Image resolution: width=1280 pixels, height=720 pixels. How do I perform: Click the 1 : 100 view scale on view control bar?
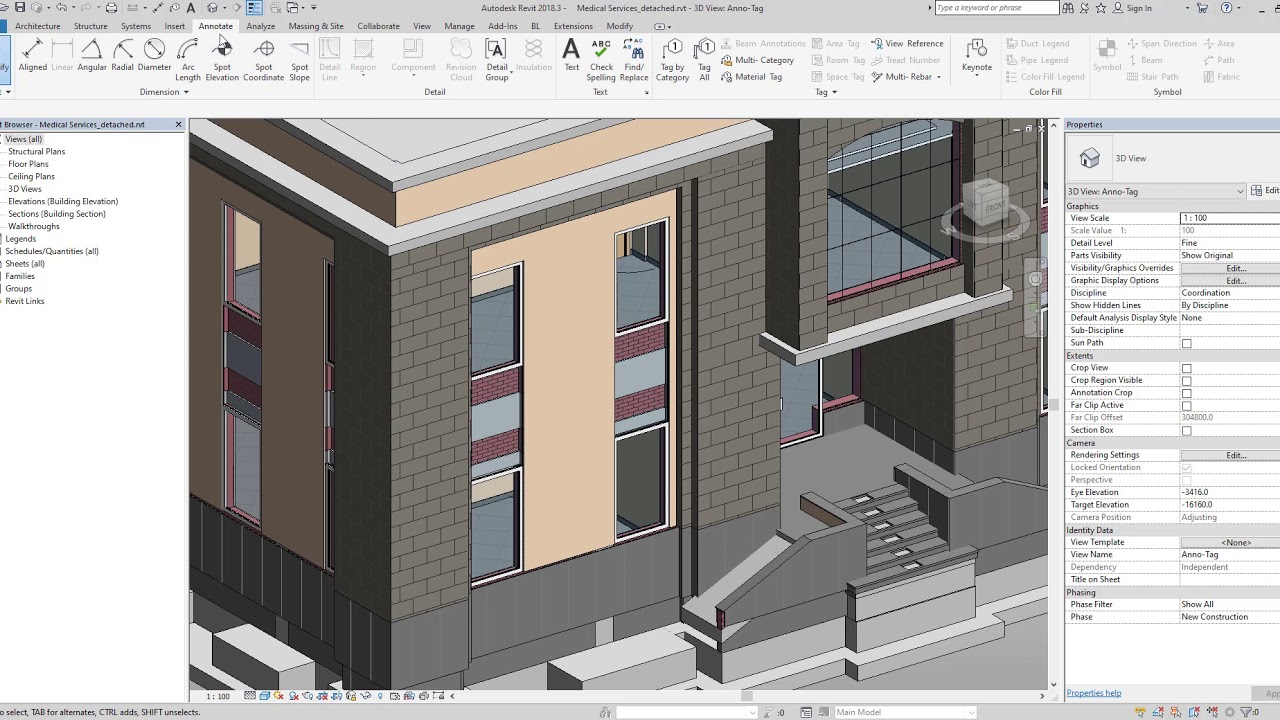click(217, 696)
